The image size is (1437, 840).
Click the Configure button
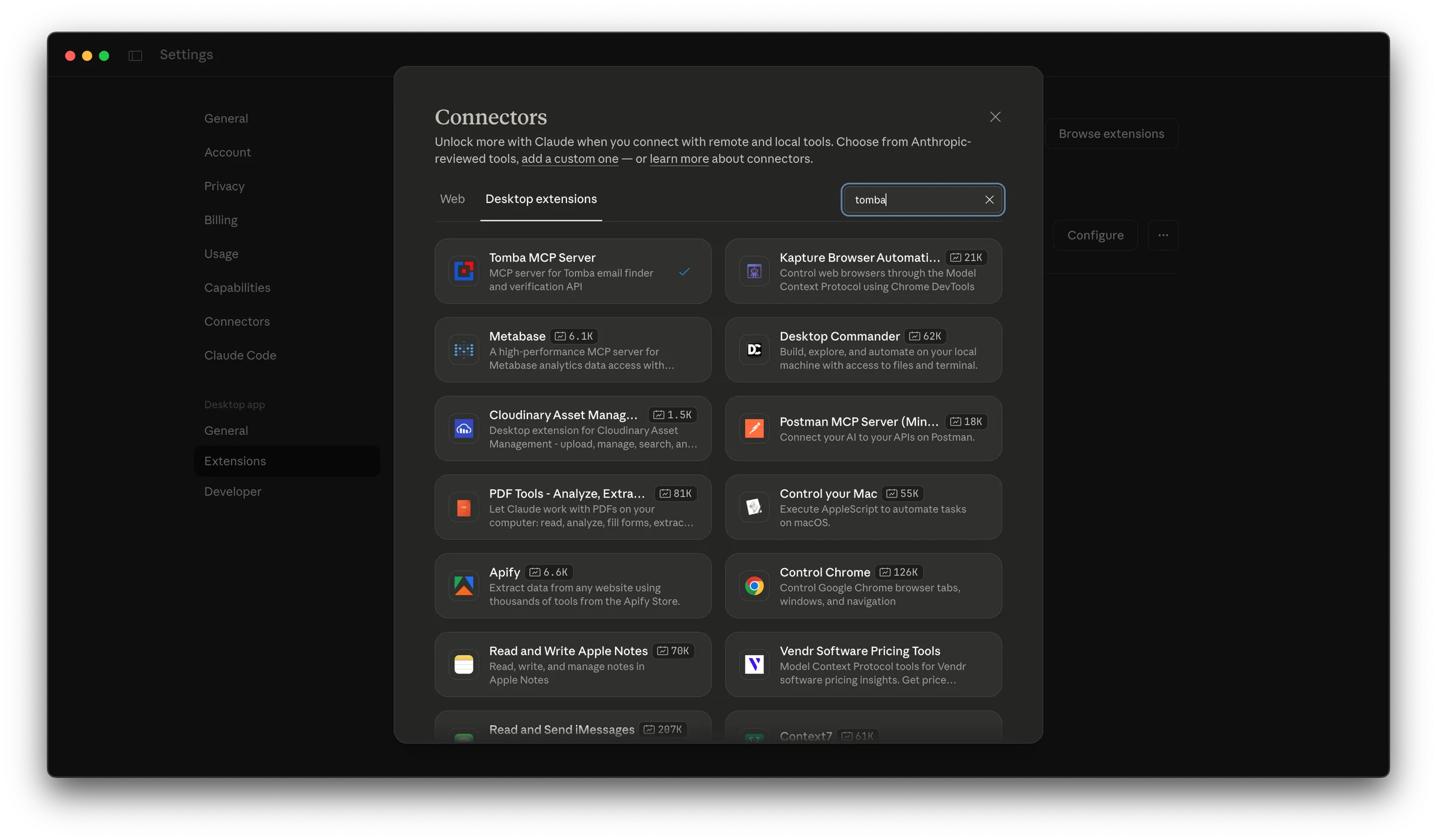[x=1095, y=235]
